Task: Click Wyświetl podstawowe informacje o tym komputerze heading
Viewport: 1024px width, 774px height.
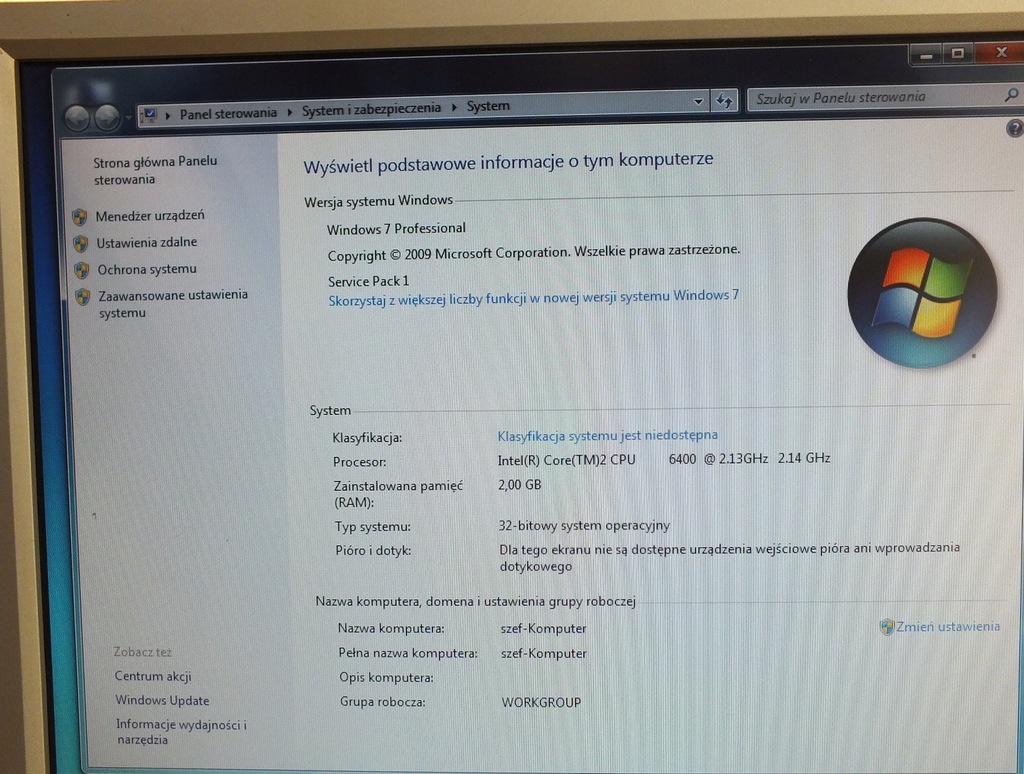Action: pos(508,162)
